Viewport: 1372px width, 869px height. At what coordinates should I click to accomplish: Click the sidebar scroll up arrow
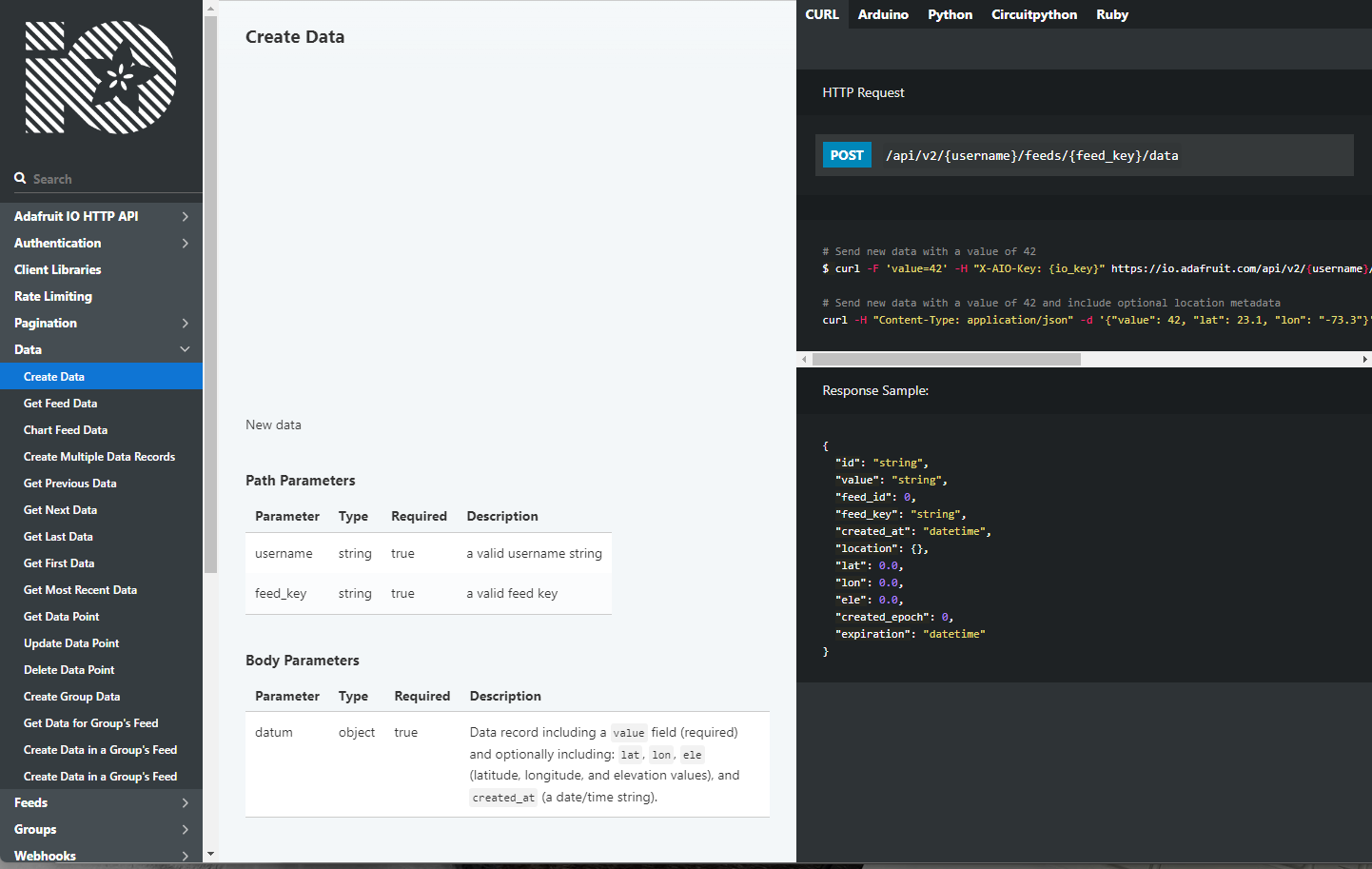(210, 8)
